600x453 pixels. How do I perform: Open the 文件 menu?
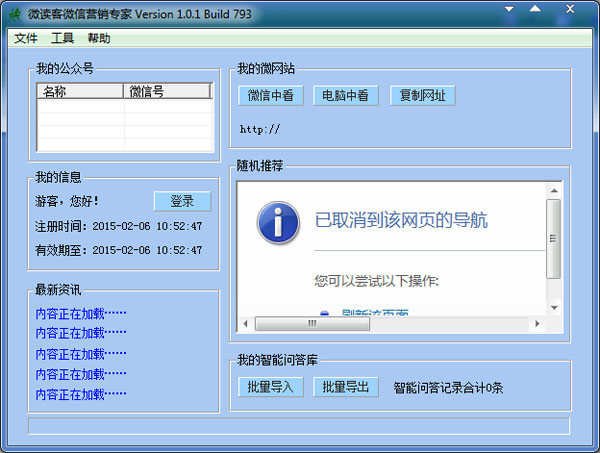pyautogui.click(x=26, y=38)
